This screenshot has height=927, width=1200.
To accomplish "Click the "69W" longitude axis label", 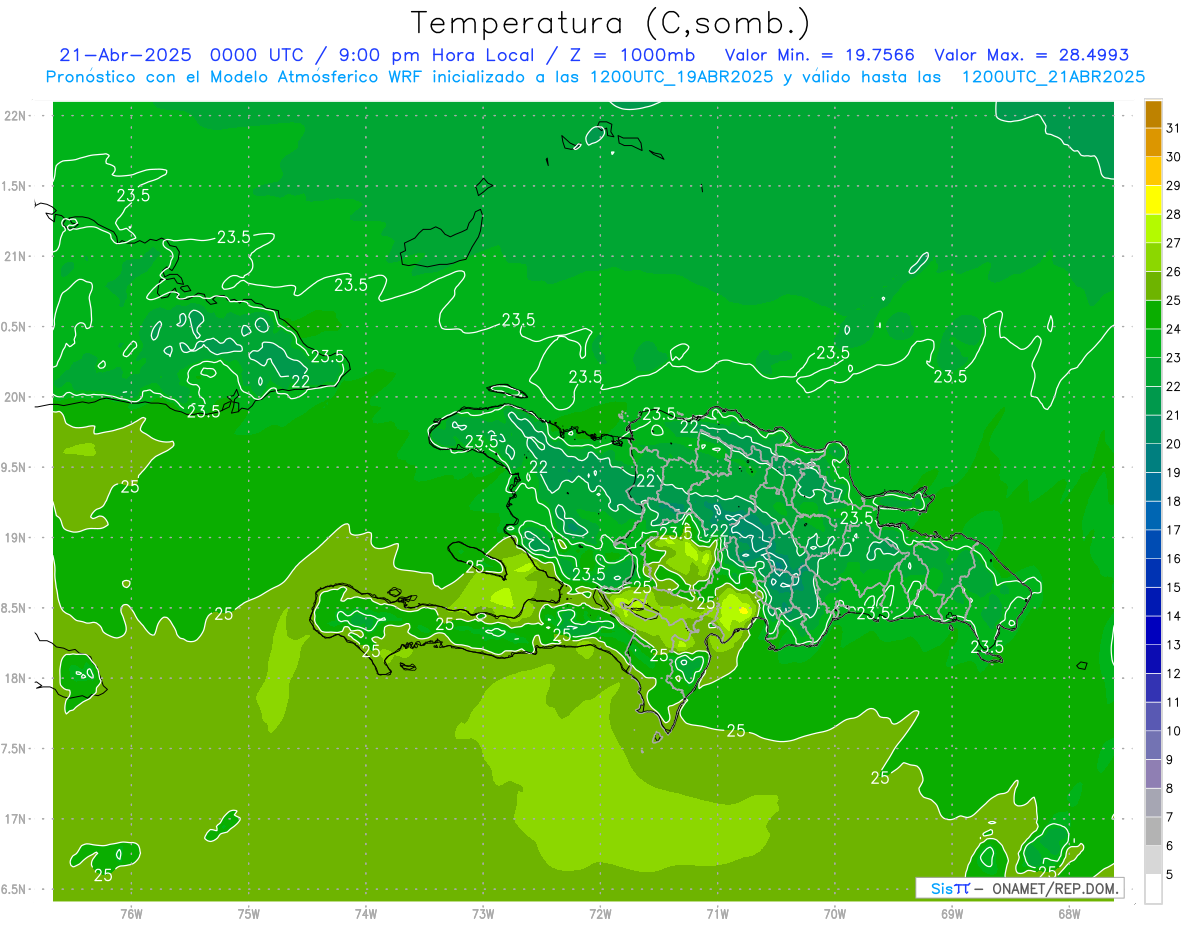I will pos(952,913).
